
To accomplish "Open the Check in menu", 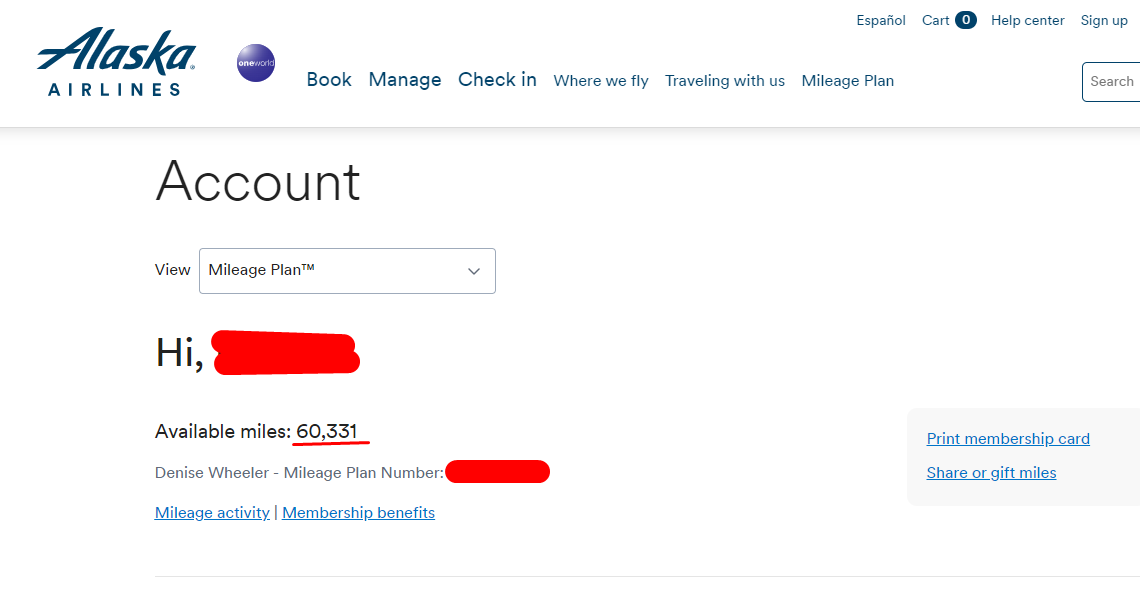I will click(x=497, y=80).
